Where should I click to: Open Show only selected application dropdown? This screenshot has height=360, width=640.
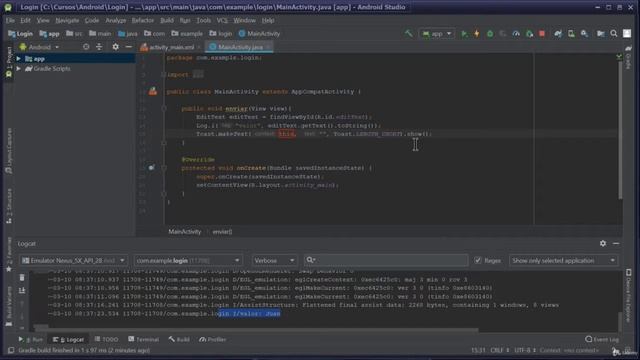click(x=563, y=260)
